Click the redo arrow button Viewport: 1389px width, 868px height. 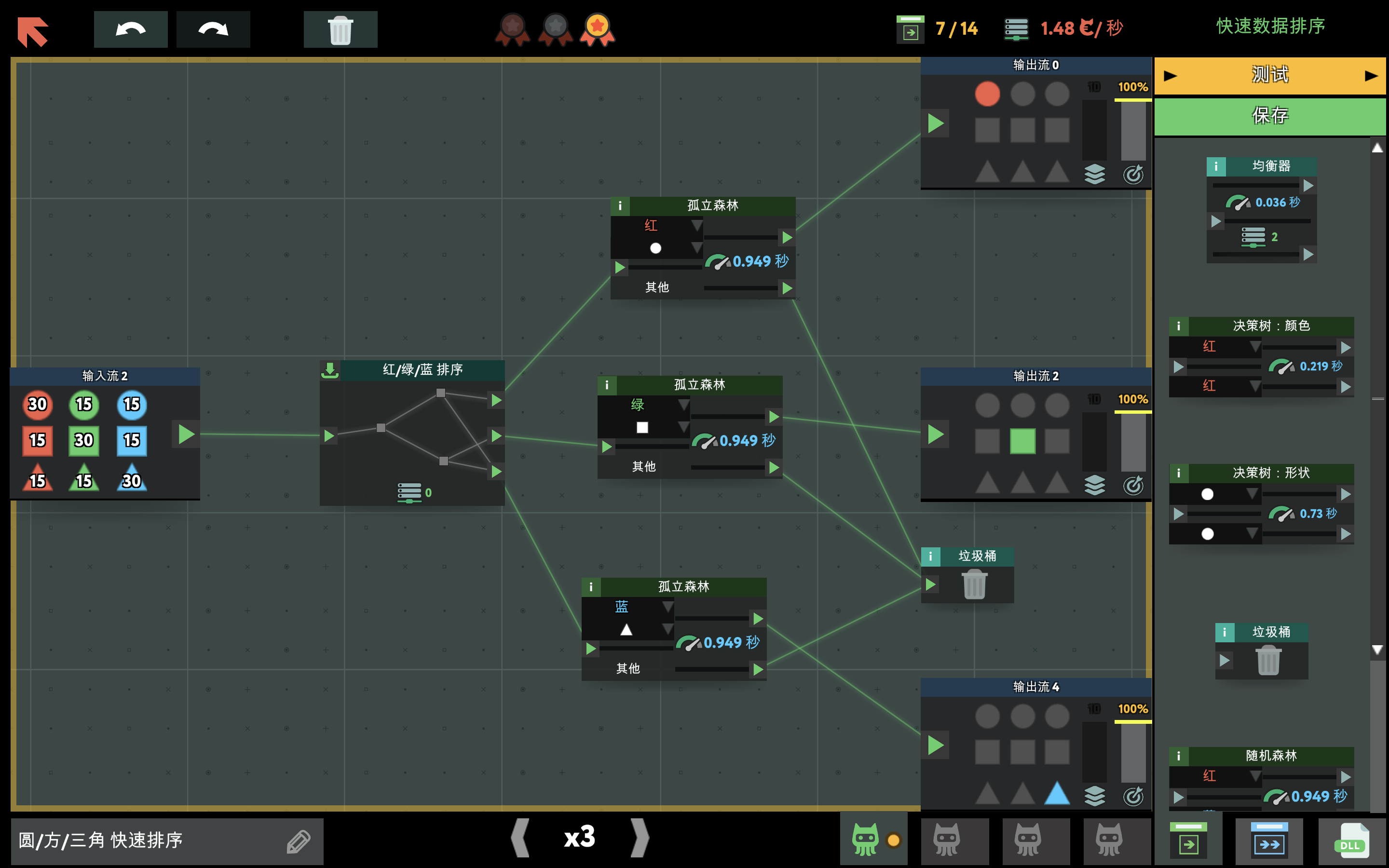pyautogui.click(x=213, y=29)
